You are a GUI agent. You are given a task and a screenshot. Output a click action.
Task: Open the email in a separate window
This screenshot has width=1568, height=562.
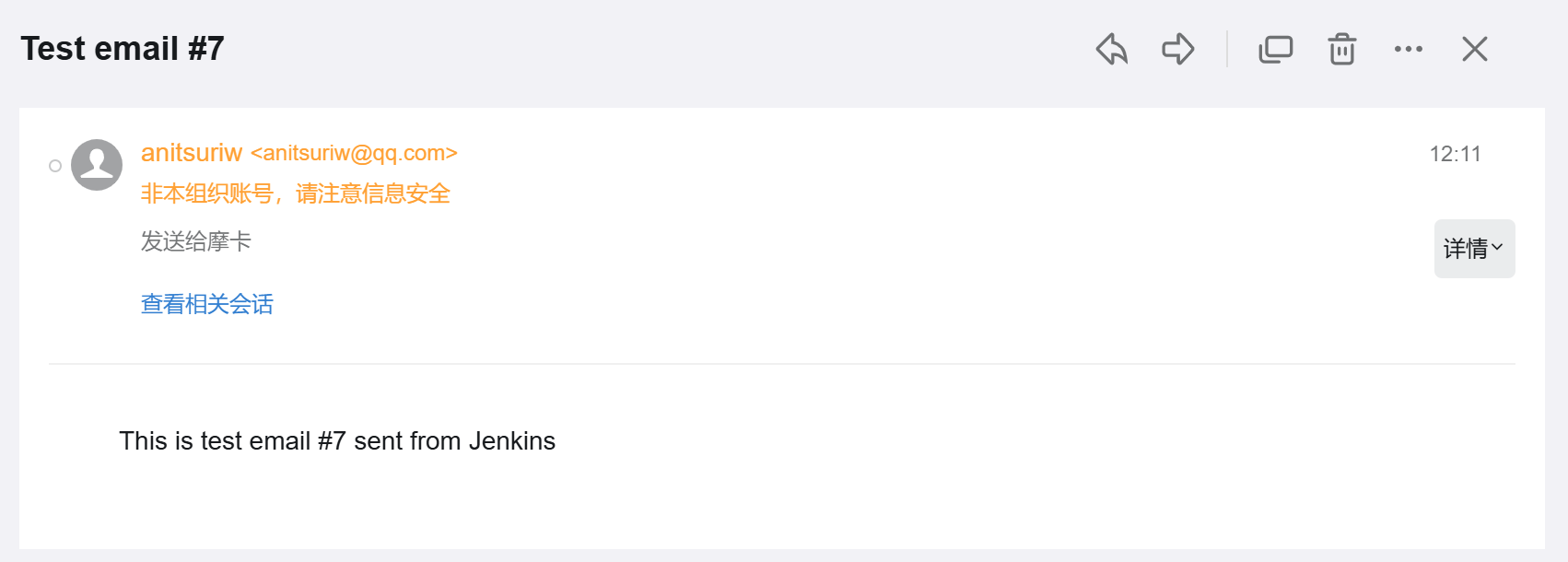(x=1276, y=49)
